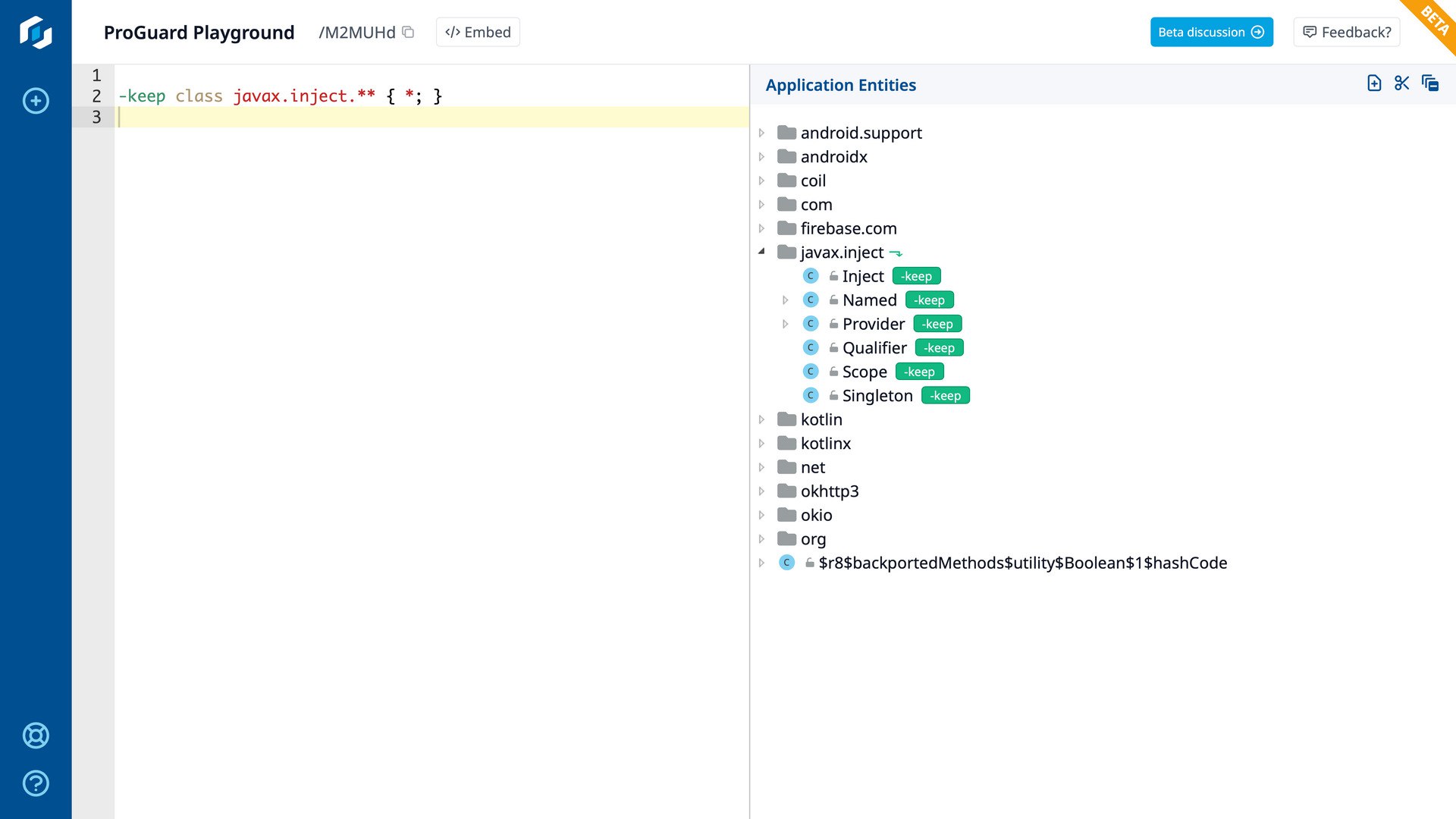Screen dimensions: 1456x819
Task: Click line number 1 in the gutter
Action: [96, 75]
